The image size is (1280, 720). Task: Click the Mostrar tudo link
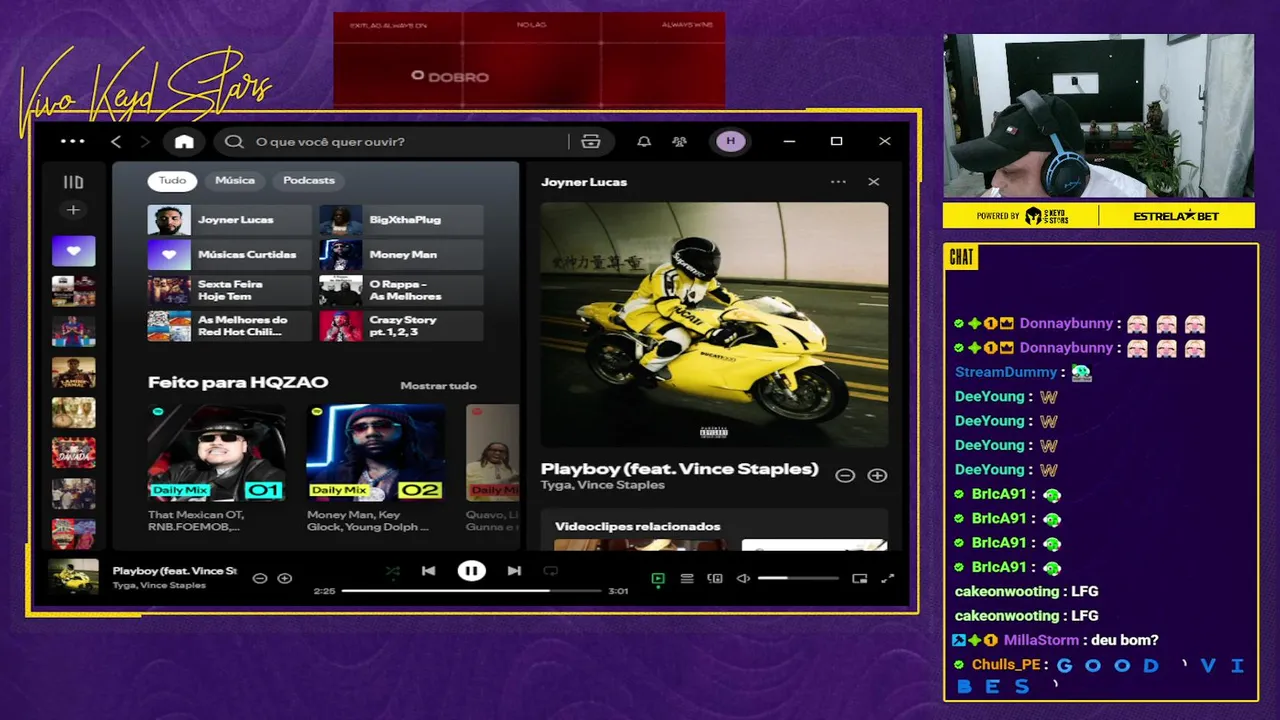pos(438,385)
